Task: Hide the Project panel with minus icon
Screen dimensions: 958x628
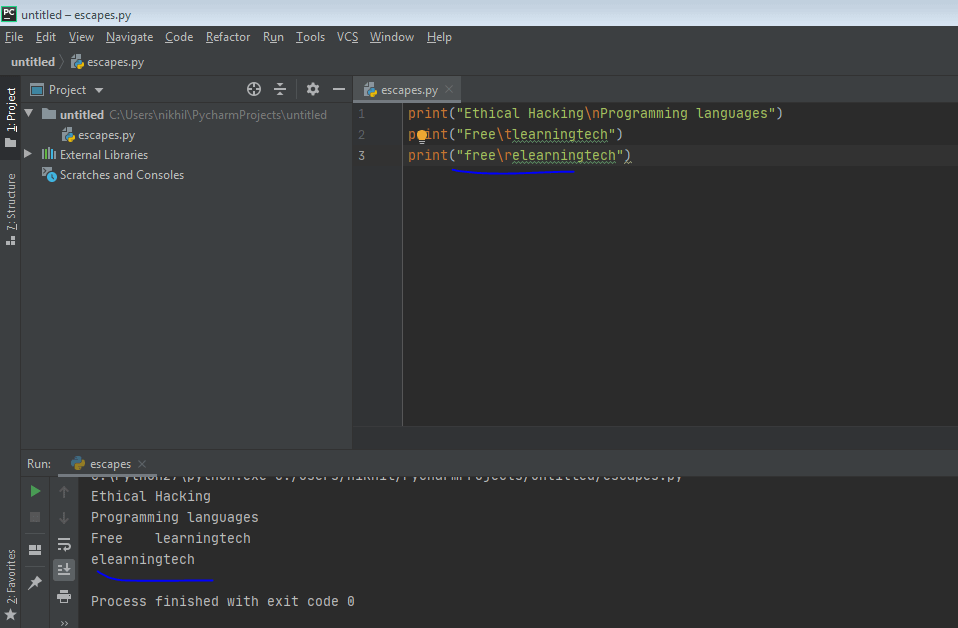Action: click(339, 89)
